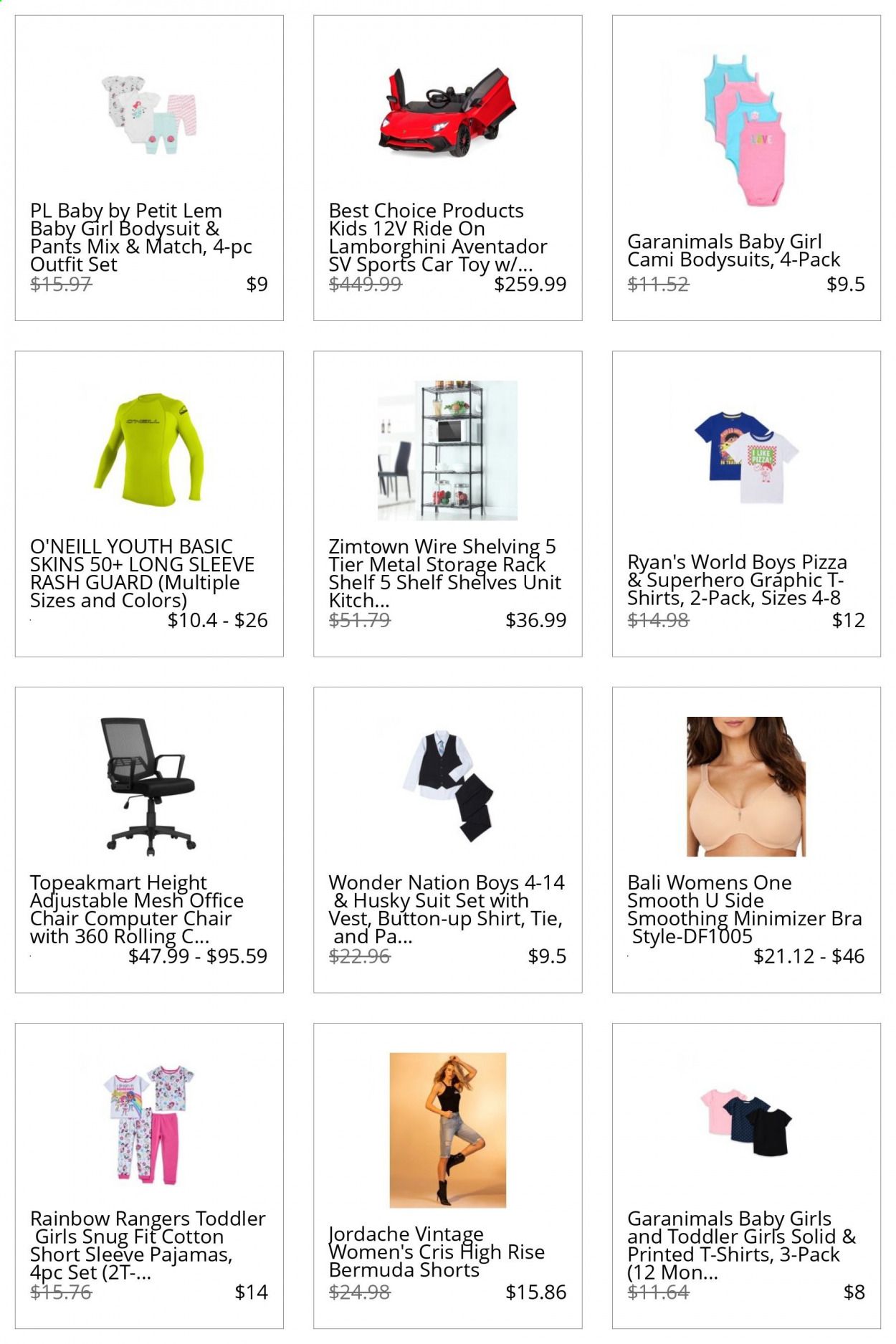Image resolution: width=896 pixels, height=1344 pixels.
Task: Click the Jordache Bermuda shorts model photo
Action: (x=447, y=1130)
